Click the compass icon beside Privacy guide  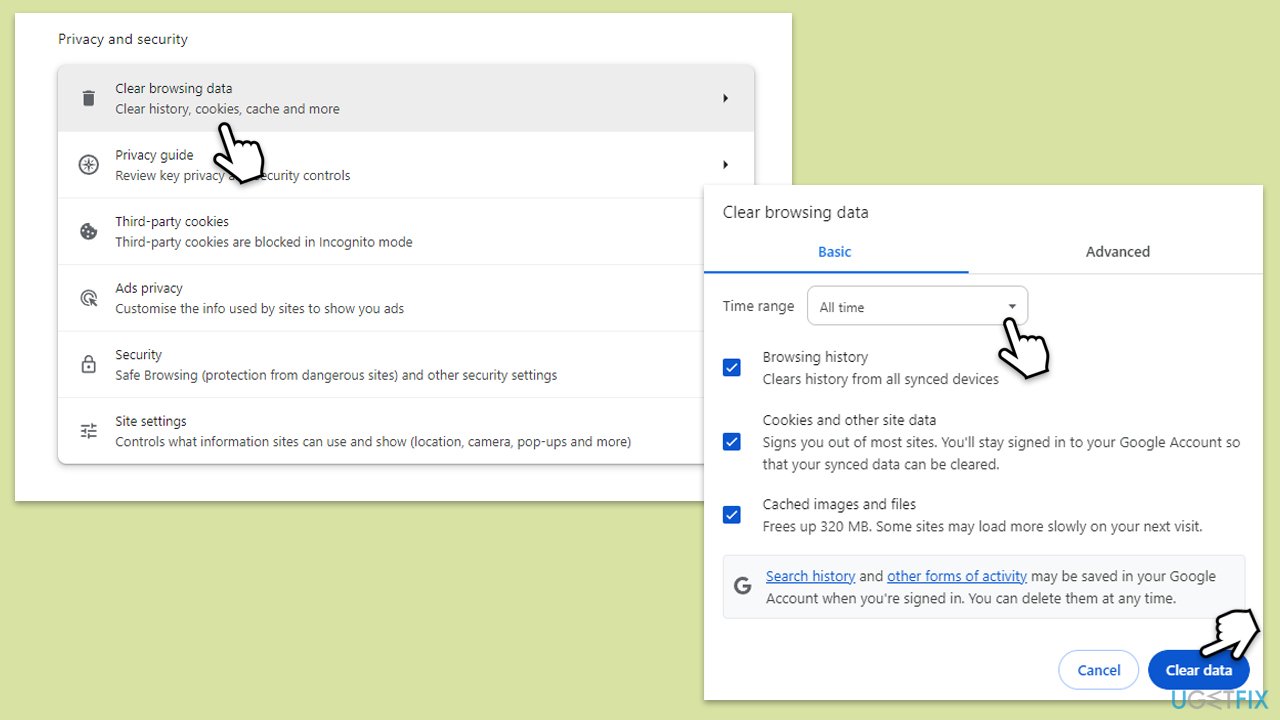click(x=89, y=165)
